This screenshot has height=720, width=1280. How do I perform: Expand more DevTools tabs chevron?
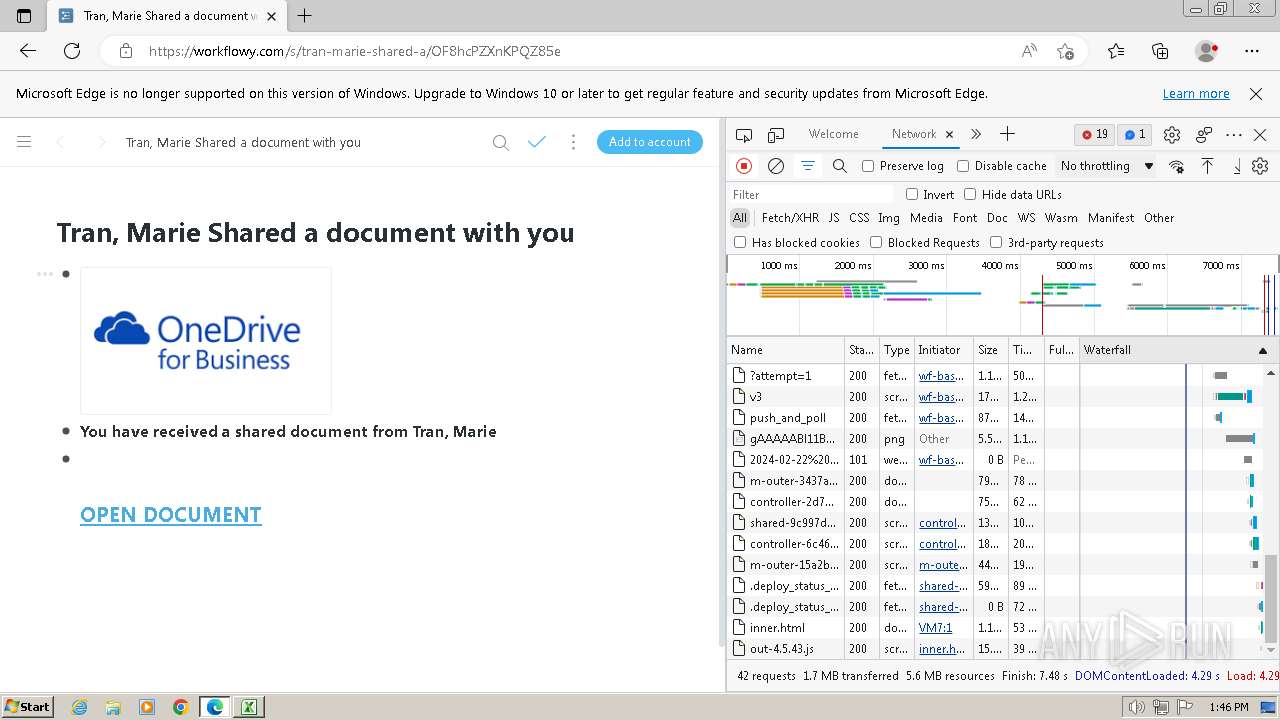pyautogui.click(x=976, y=134)
